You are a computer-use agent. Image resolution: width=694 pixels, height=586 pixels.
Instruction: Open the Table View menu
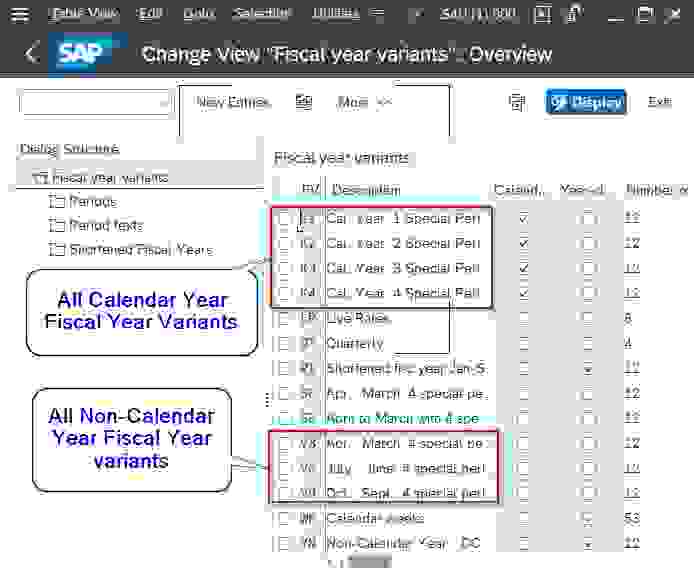(83, 13)
